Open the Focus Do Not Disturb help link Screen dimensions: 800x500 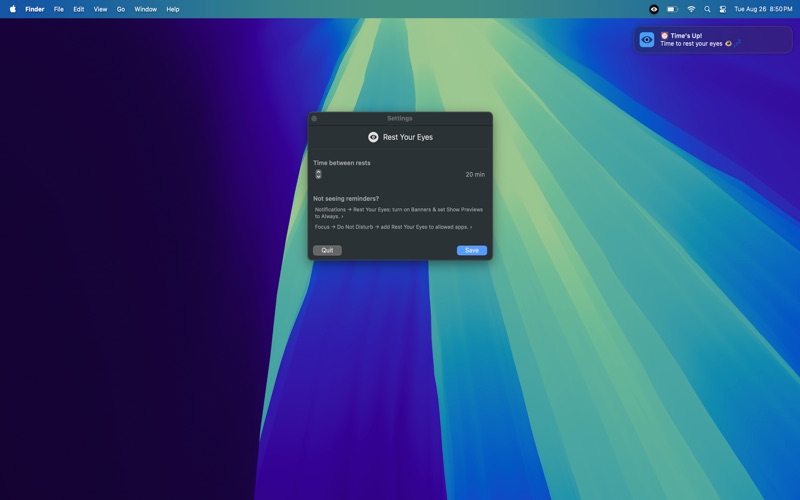click(x=393, y=227)
